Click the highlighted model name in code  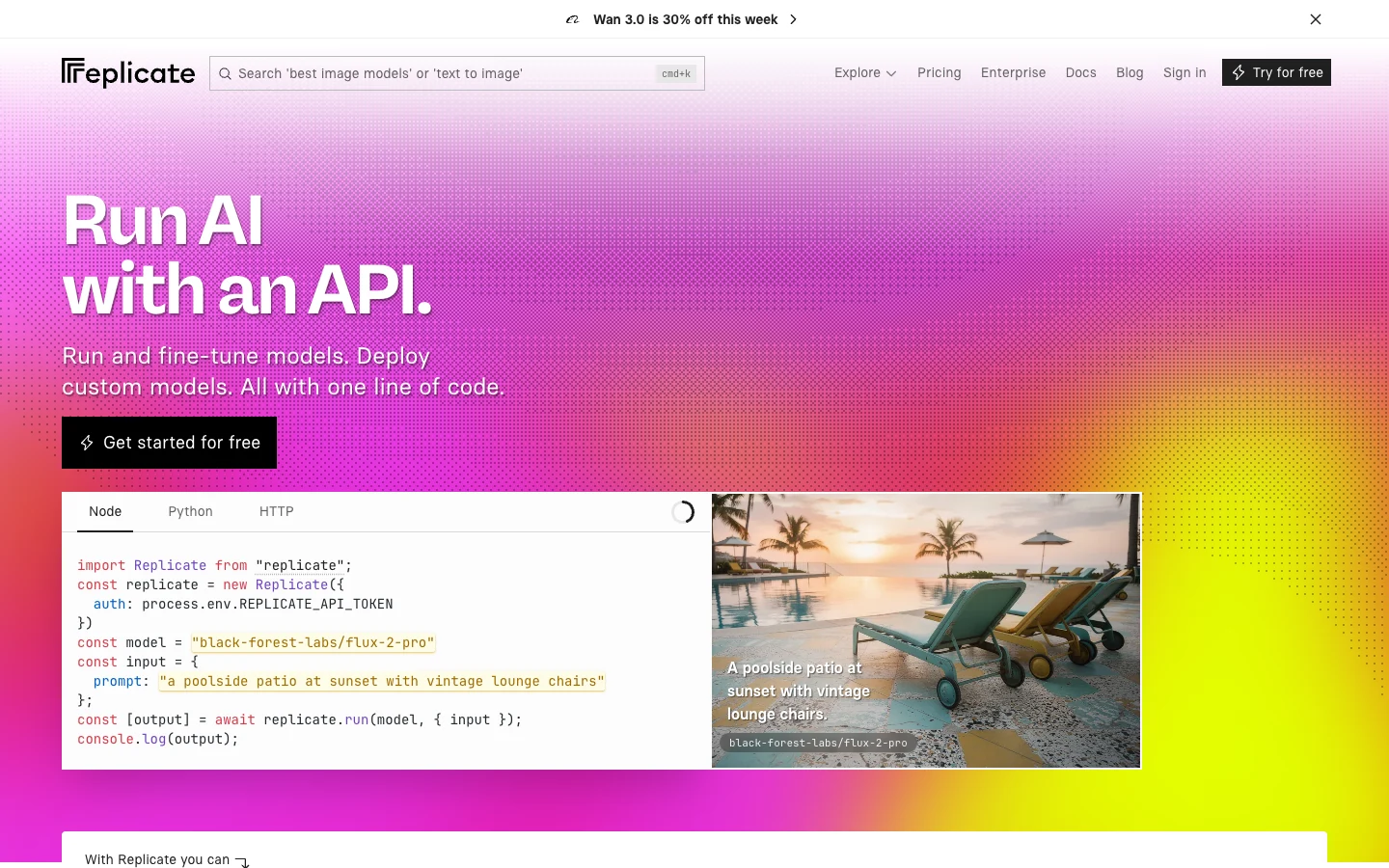point(313,642)
